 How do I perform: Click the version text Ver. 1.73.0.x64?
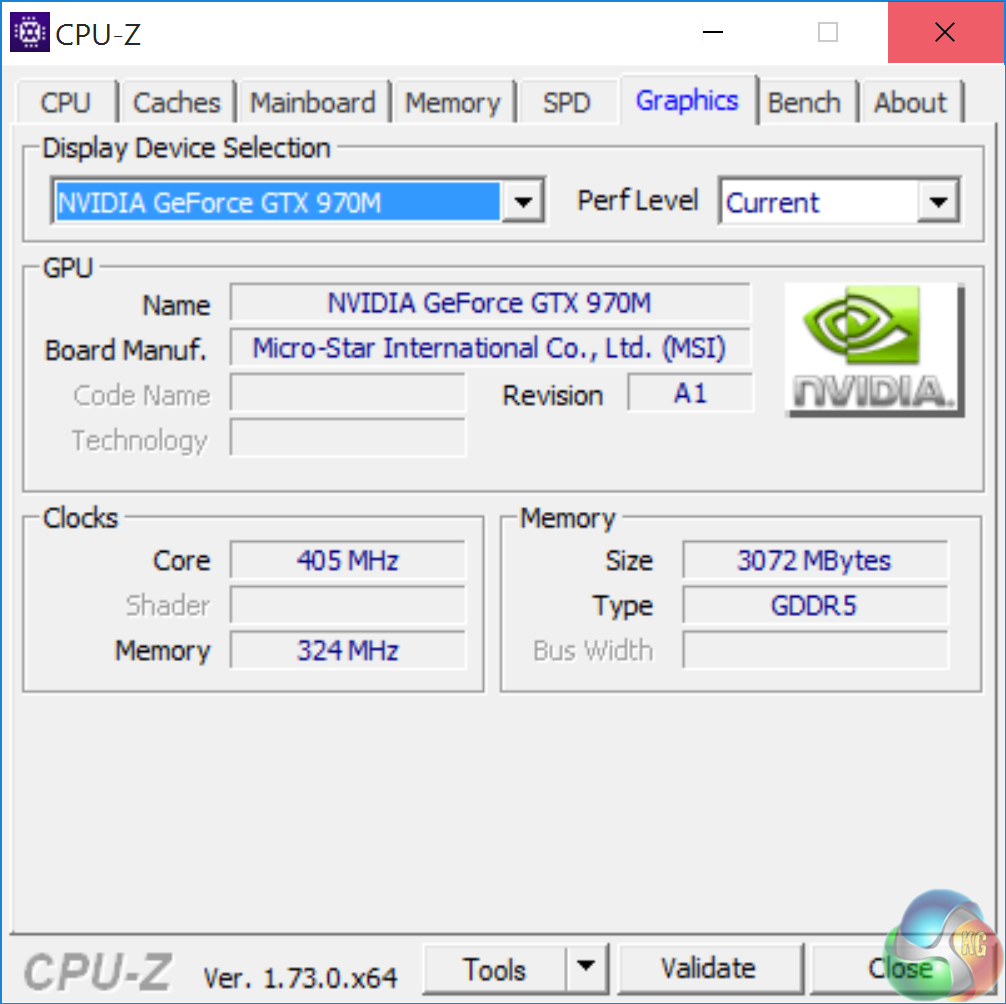coord(300,978)
